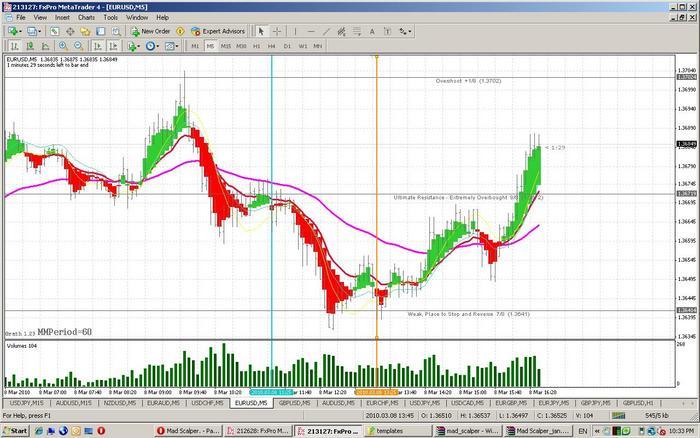
Task: Expand the Arrows objects dropdown
Action: (x=410, y=32)
